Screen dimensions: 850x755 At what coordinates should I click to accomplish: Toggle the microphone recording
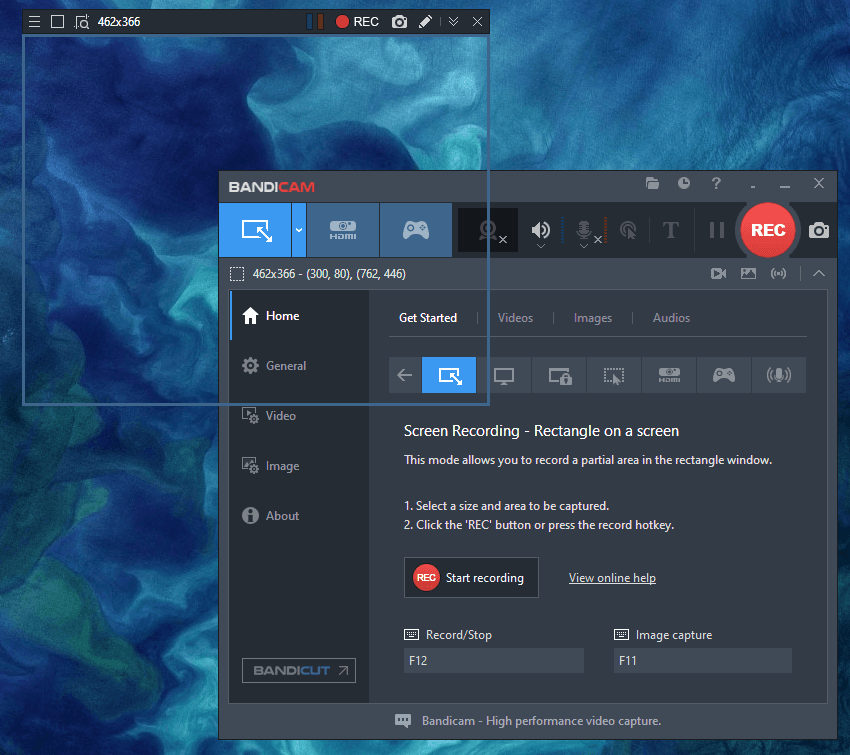pyautogui.click(x=585, y=230)
